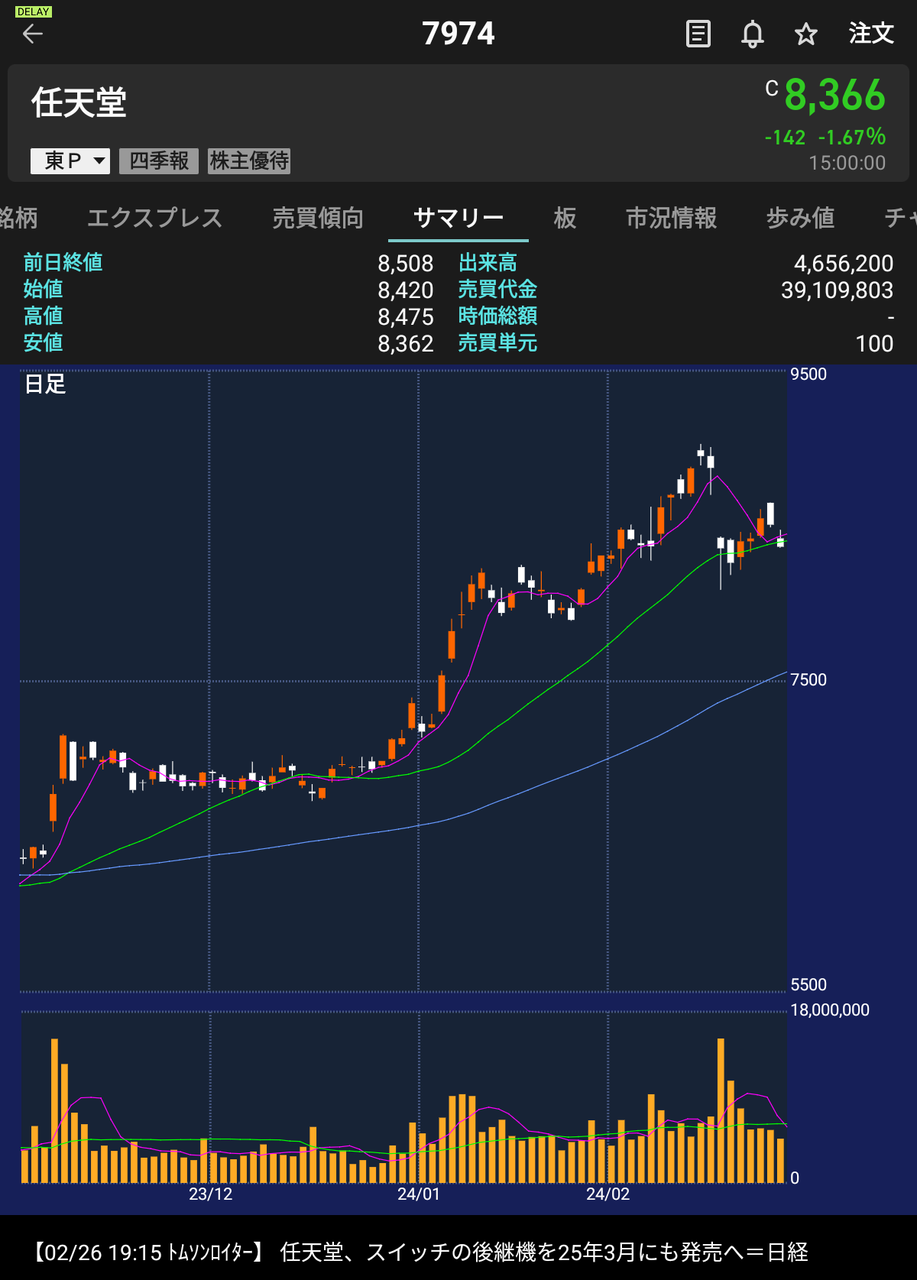Switch to the 売買傾向 tab
This screenshot has height=1280, width=917.
pyautogui.click(x=318, y=217)
